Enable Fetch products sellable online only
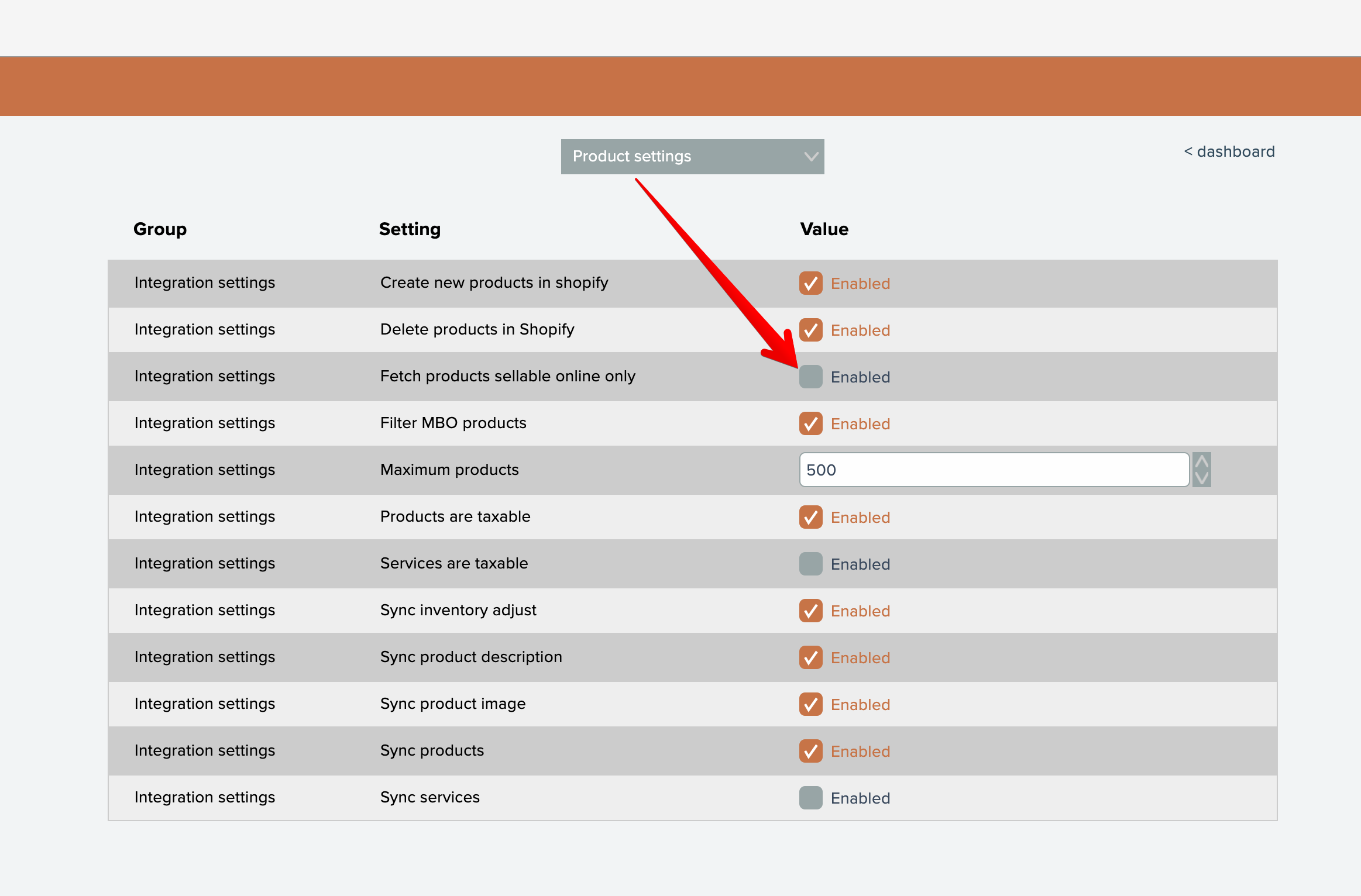The height and width of the screenshot is (896, 1361). click(810, 377)
